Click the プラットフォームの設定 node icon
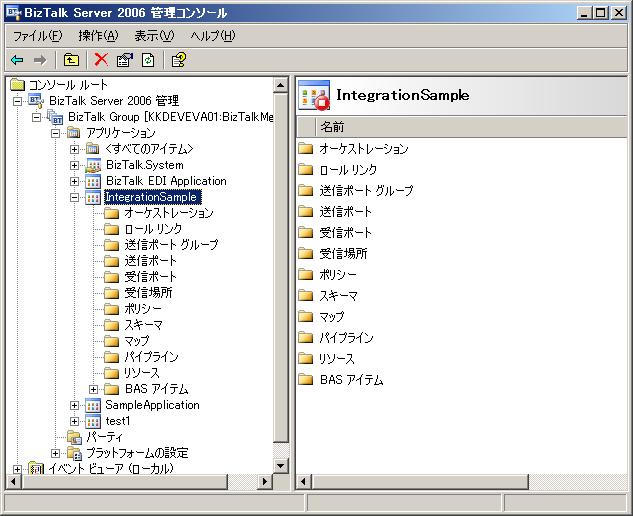633x516 pixels. [x=74, y=453]
